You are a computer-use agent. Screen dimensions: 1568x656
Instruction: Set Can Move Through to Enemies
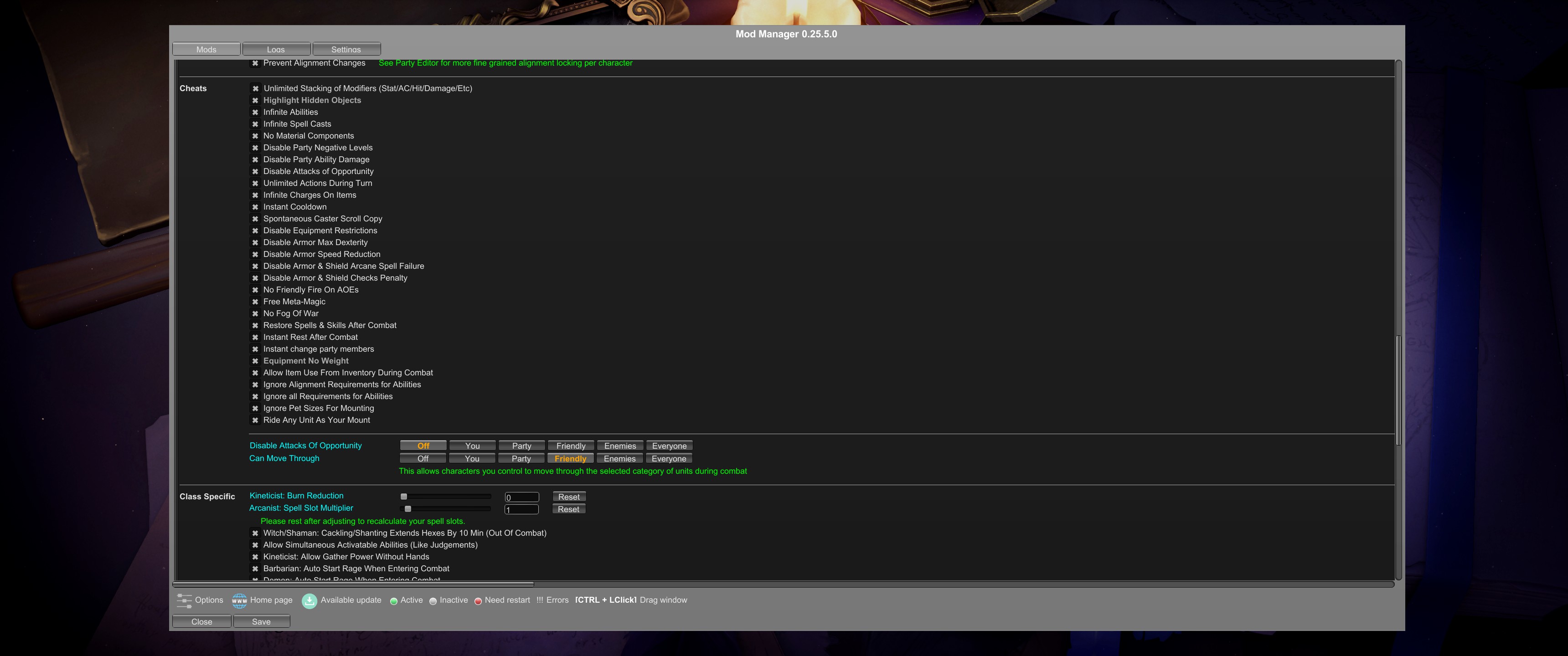(619, 459)
